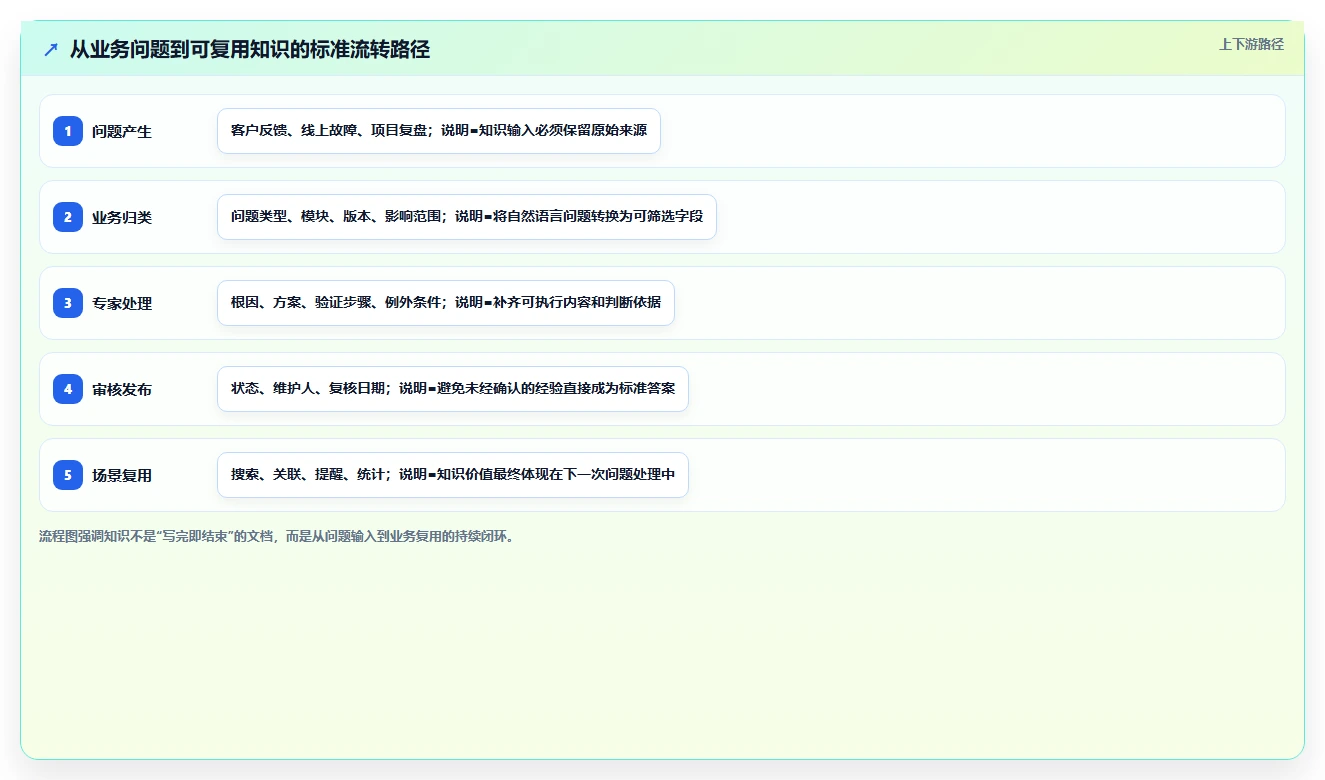Select the 专家处理 step label
1325x780 pixels.
[122, 303]
